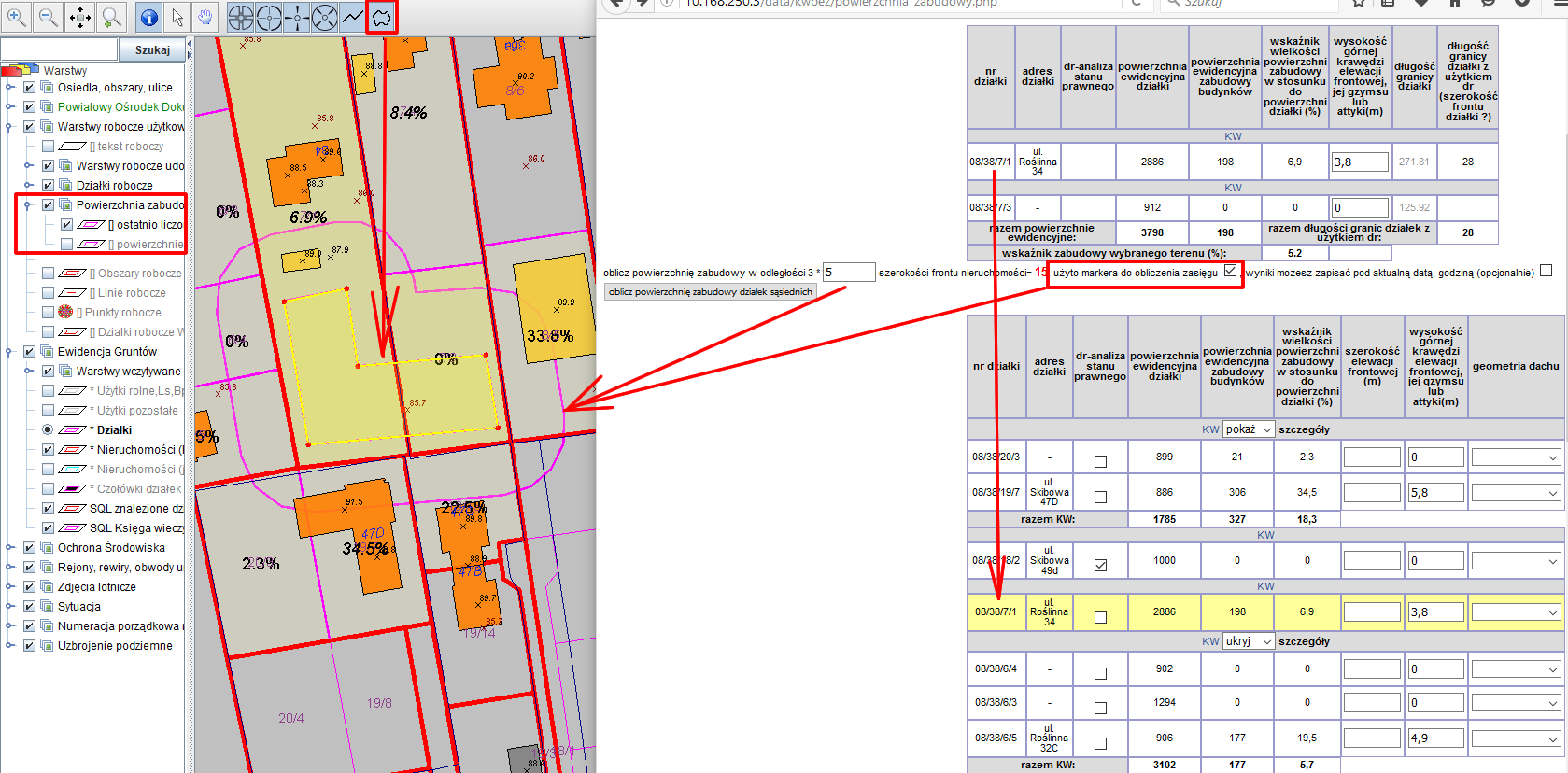
Task: Select the zoom in magnifier tool
Action: [x=17, y=17]
